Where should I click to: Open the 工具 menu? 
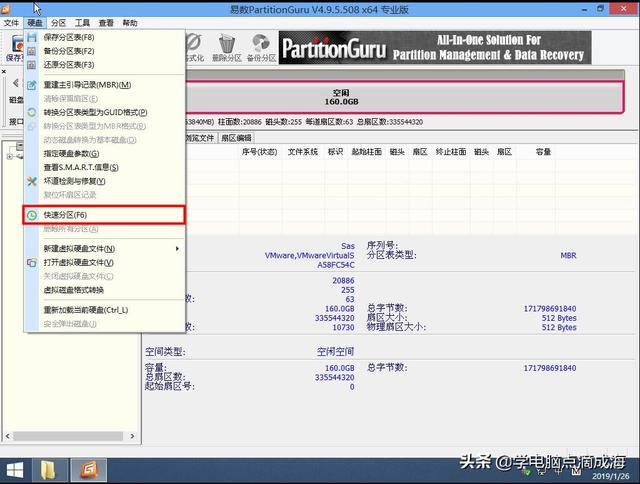tap(82, 23)
